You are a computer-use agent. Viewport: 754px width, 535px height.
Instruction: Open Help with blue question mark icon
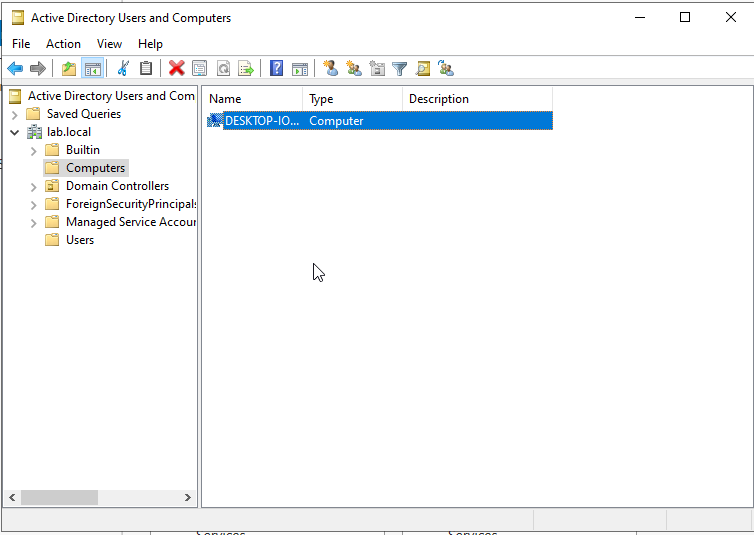[276, 68]
